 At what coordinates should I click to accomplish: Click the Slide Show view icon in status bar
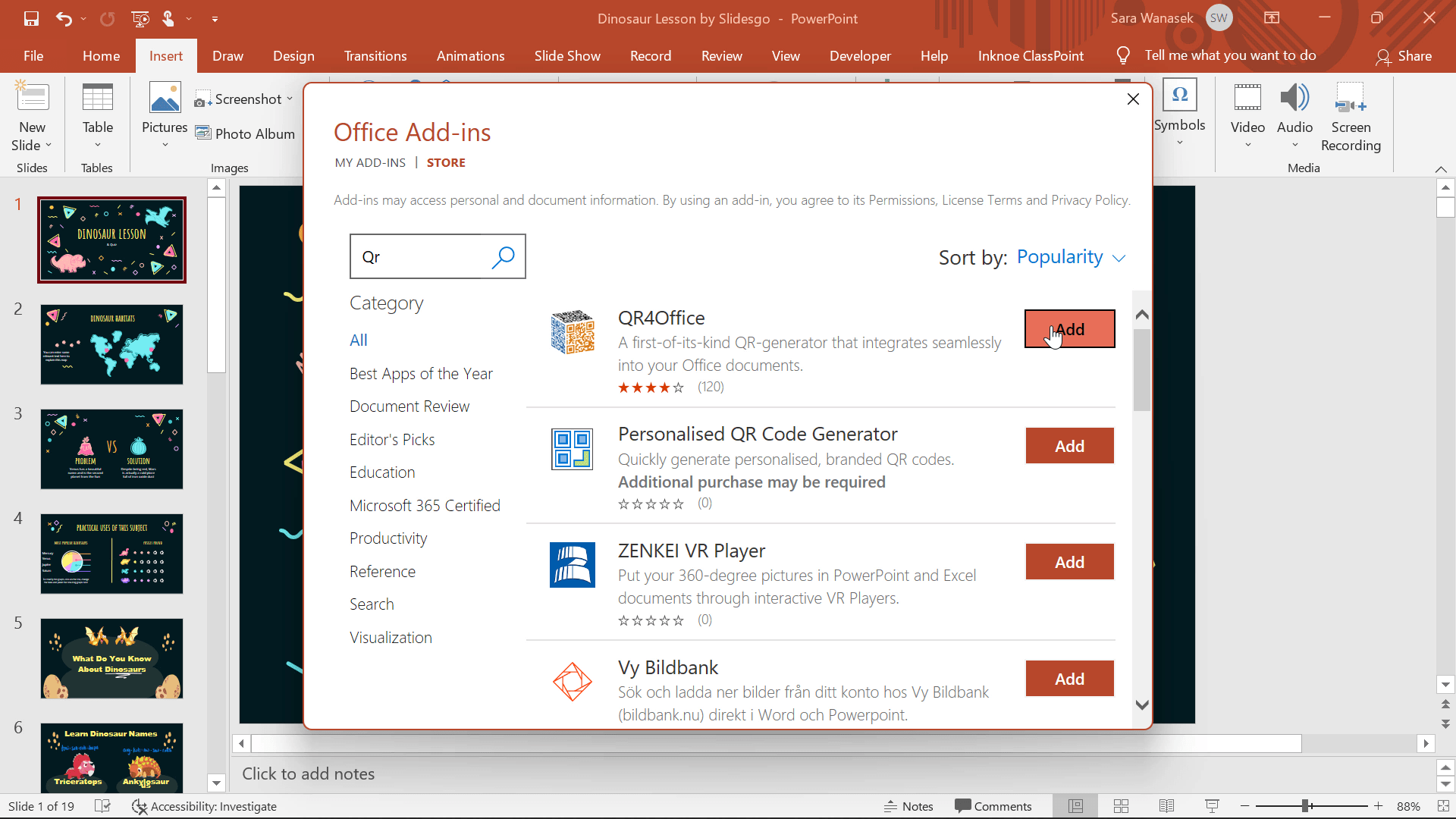coord(1212,806)
